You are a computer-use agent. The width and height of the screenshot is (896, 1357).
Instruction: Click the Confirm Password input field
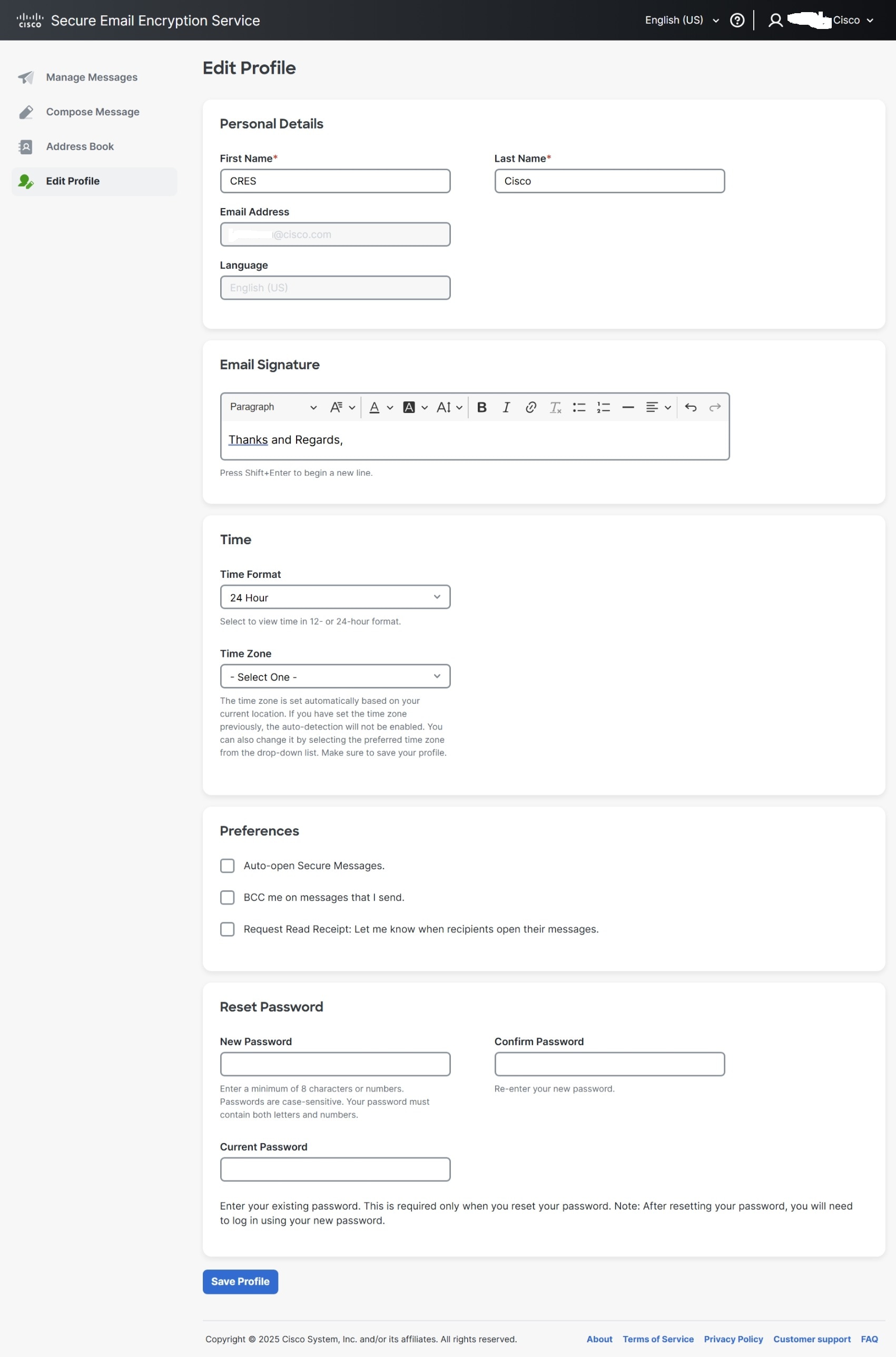[610, 1064]
